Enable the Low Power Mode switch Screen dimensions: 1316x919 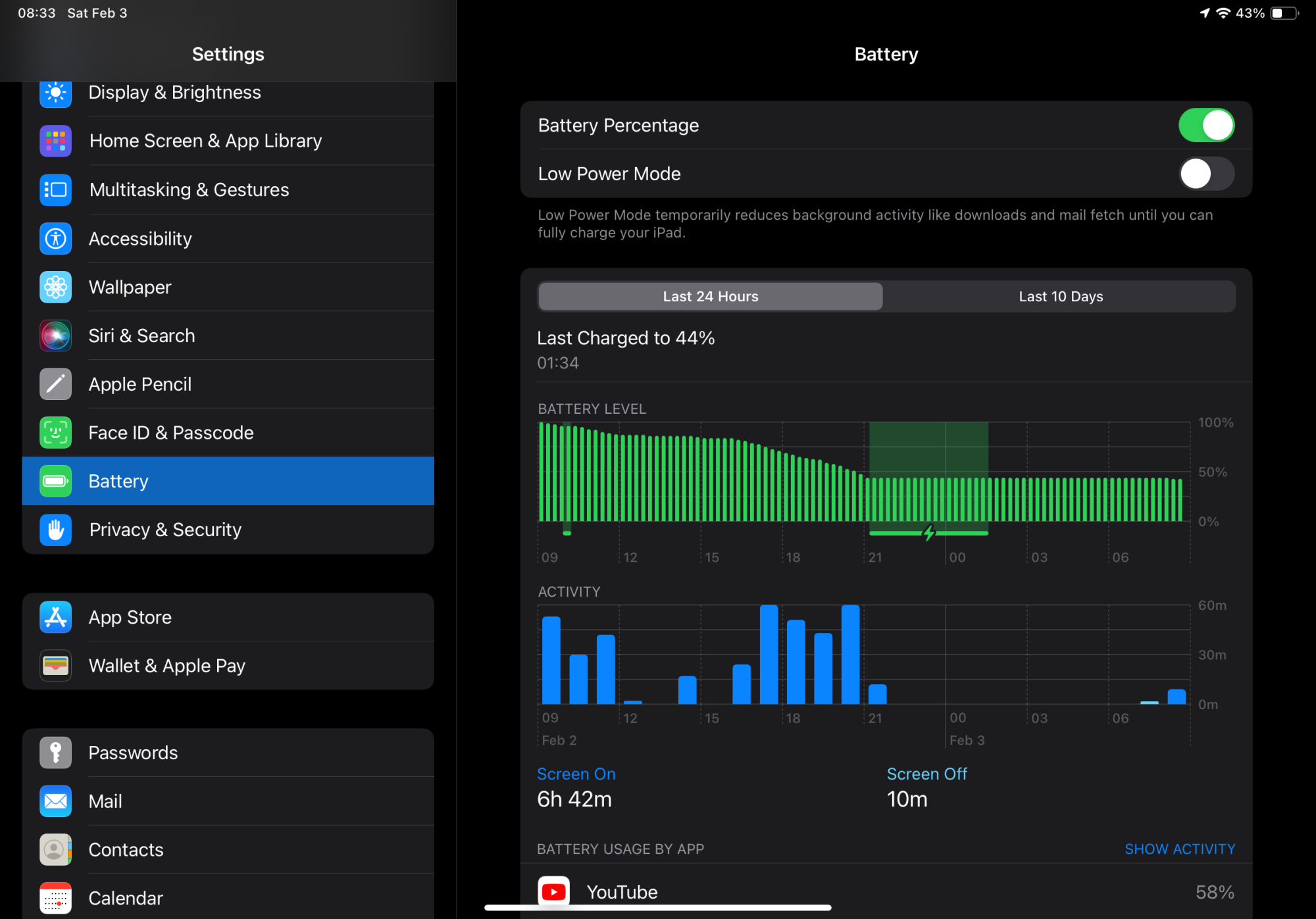1205,174
